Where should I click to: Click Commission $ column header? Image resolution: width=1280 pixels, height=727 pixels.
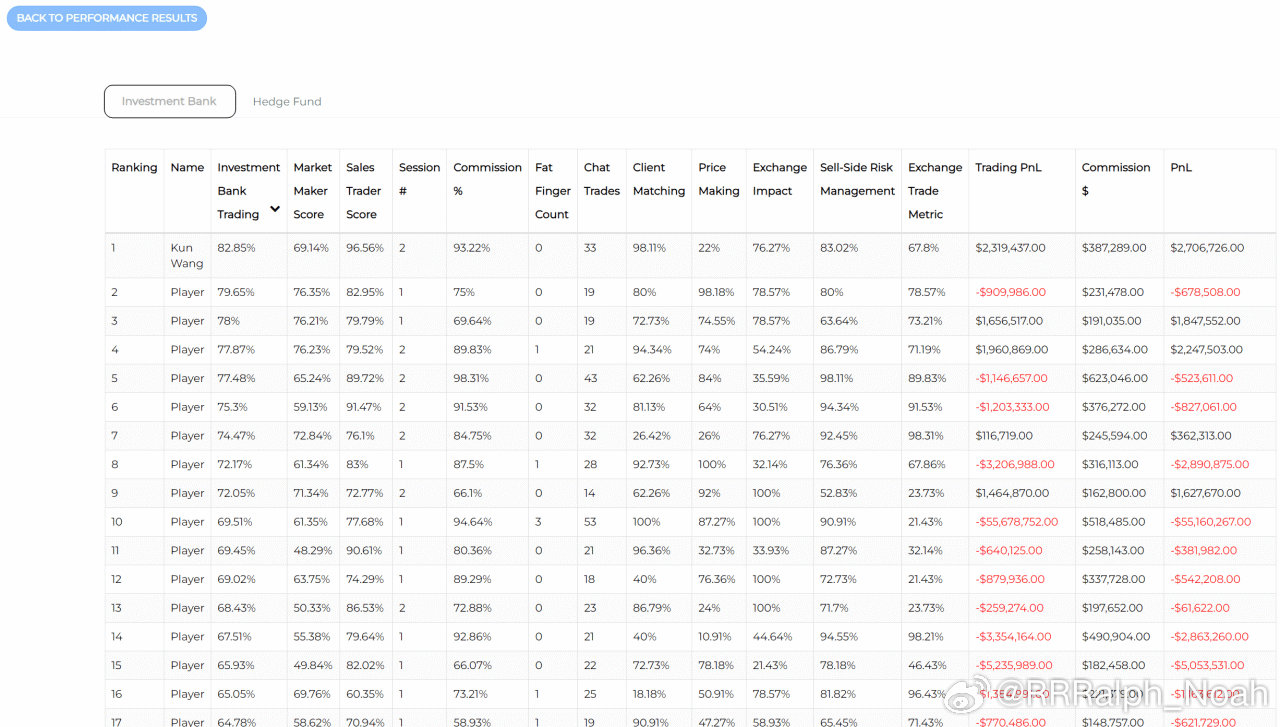pos(1116,179)
